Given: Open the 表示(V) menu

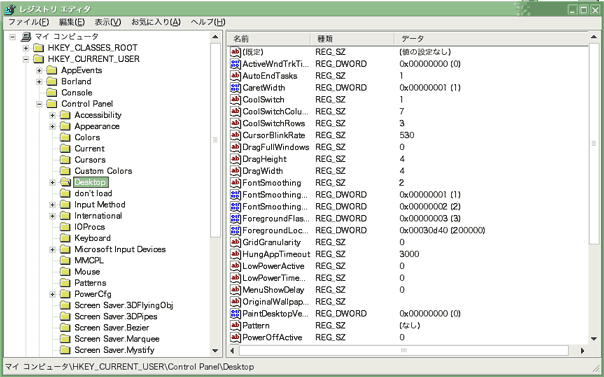Looking at the screenshot, I should pos(108,22).
